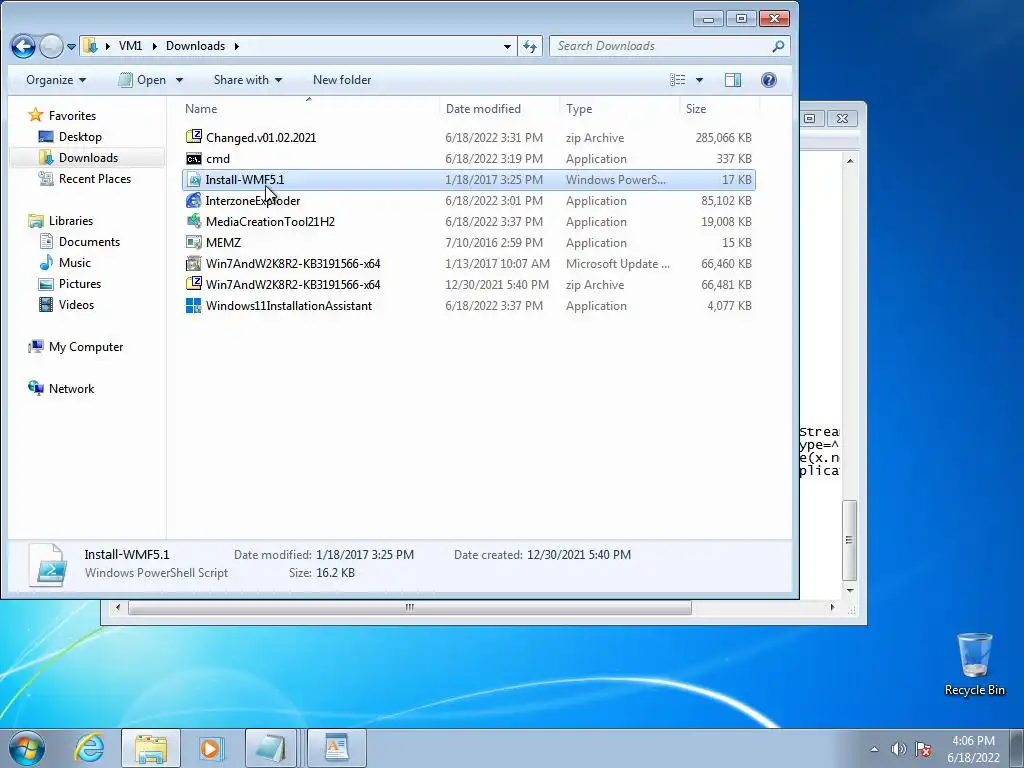
Task: Open Explorer Help icon
Action: (769, 80)
